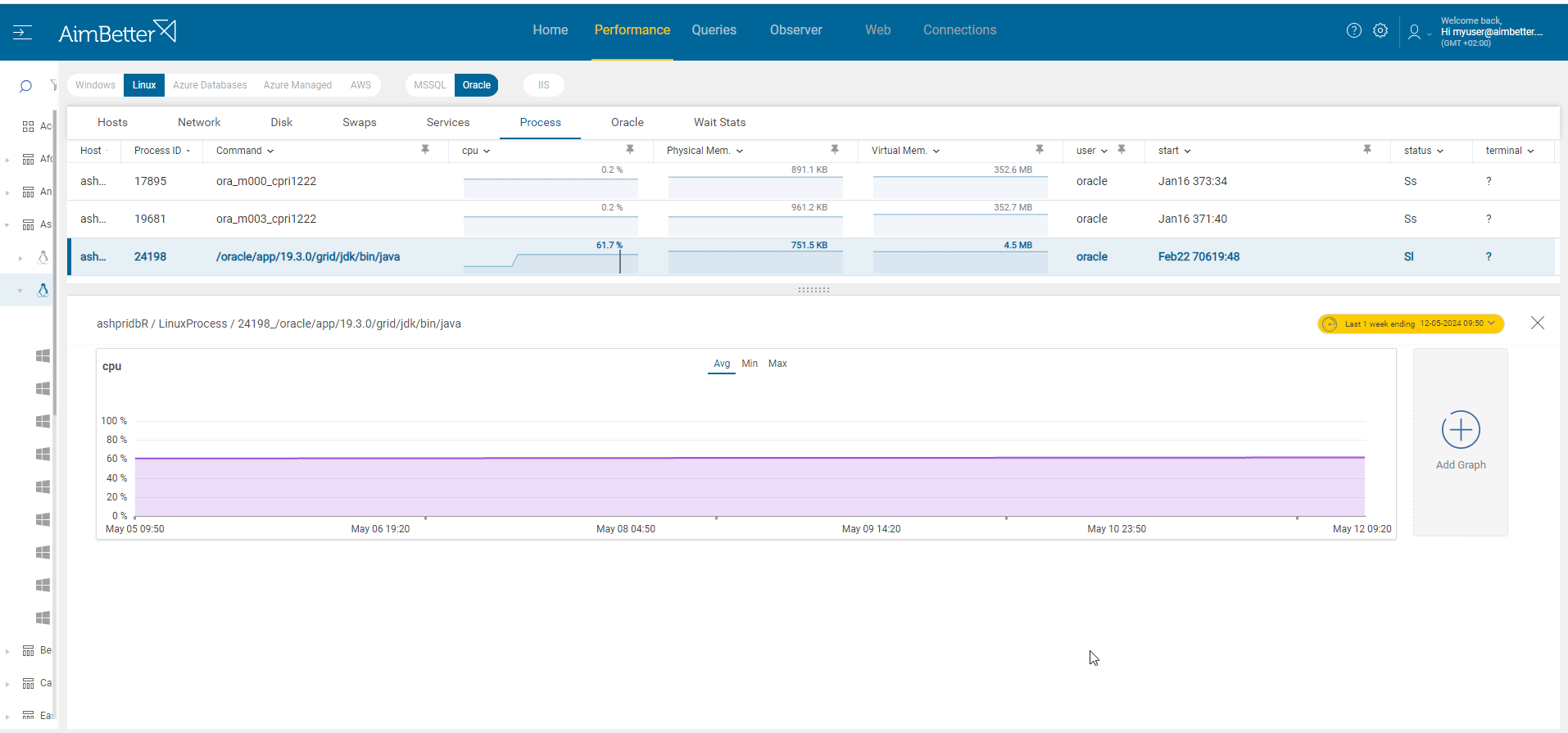Viewport: 1568px width, 733px height.
Task: Click the group icon beside 'Be'
Action: click(29, 650)
